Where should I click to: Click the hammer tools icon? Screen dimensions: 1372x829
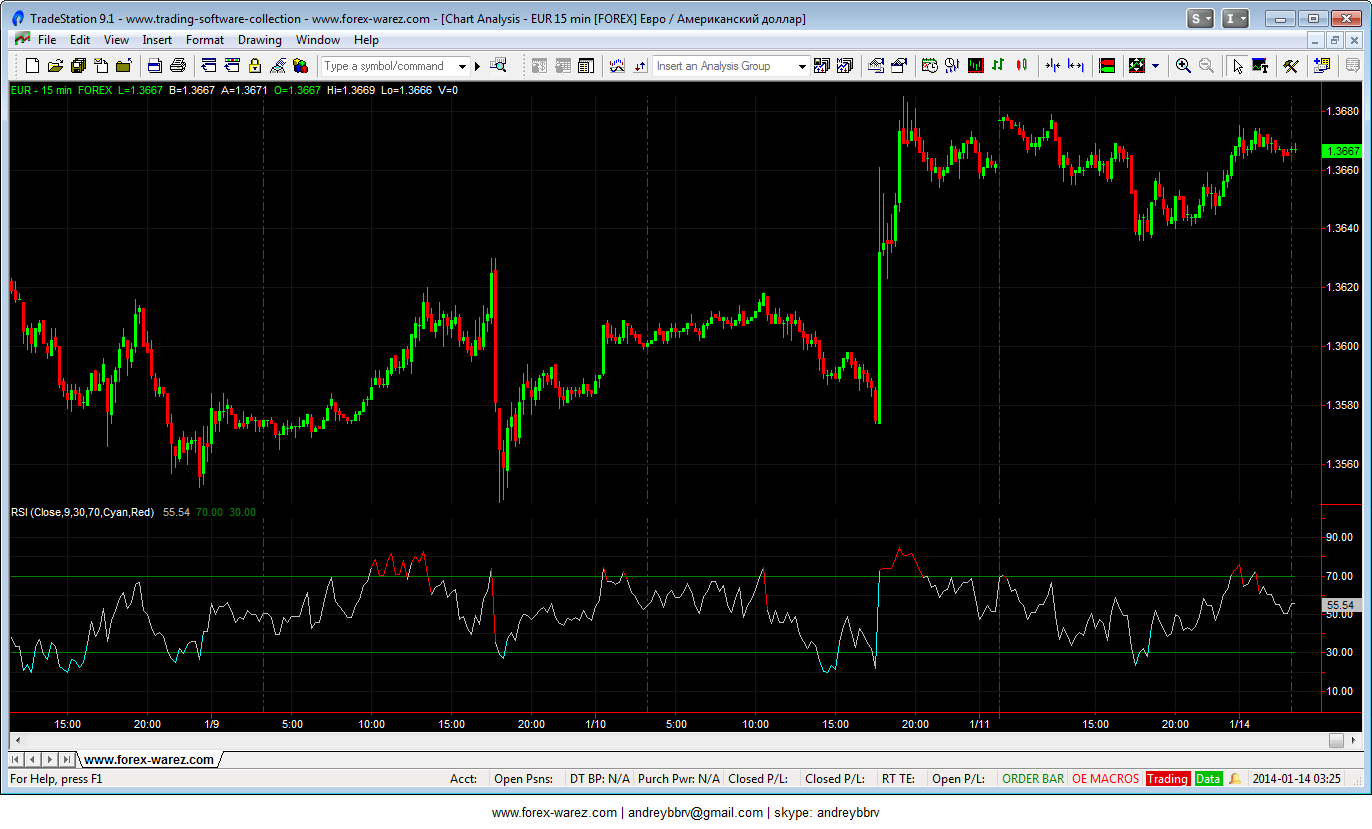1291,66
